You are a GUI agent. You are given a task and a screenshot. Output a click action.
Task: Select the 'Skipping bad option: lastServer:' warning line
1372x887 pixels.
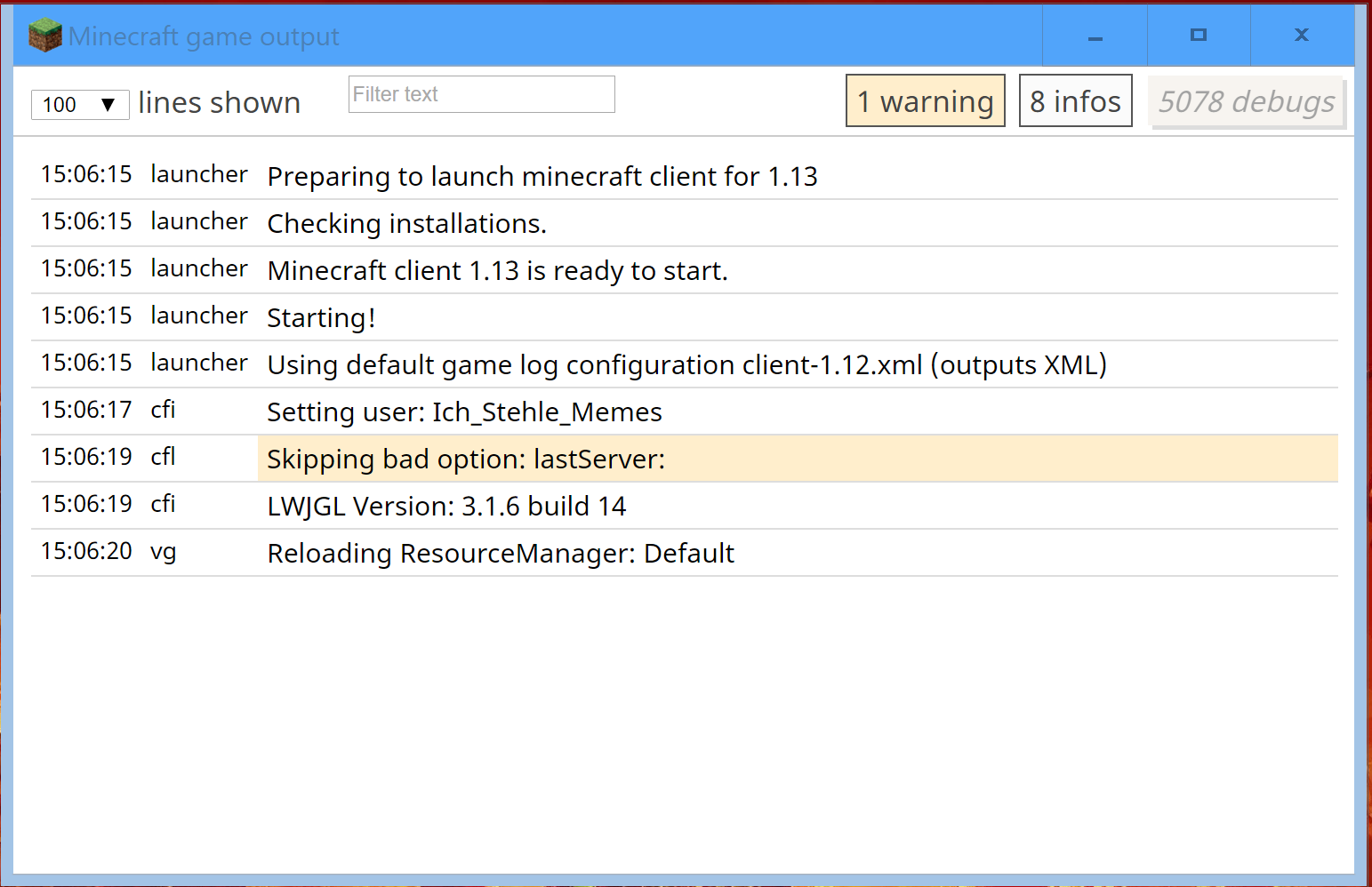pos(466,459)
